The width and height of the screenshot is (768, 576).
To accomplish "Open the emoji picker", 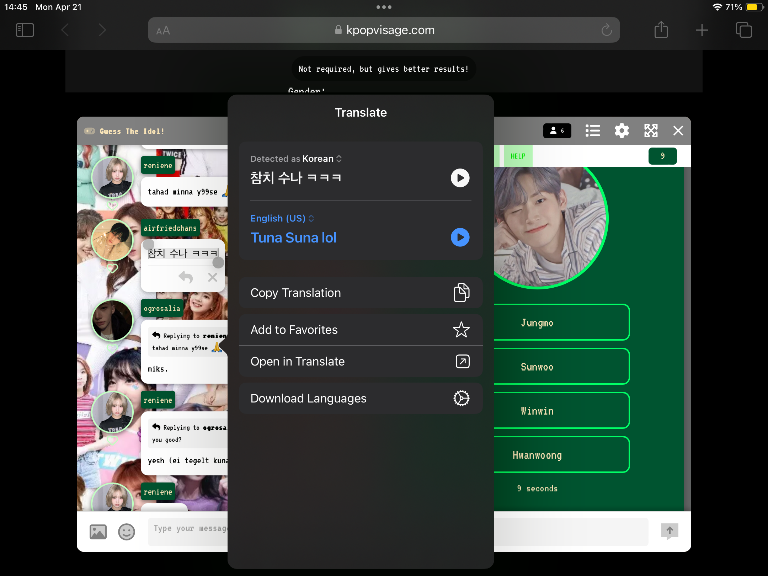I will coord(126,532).
